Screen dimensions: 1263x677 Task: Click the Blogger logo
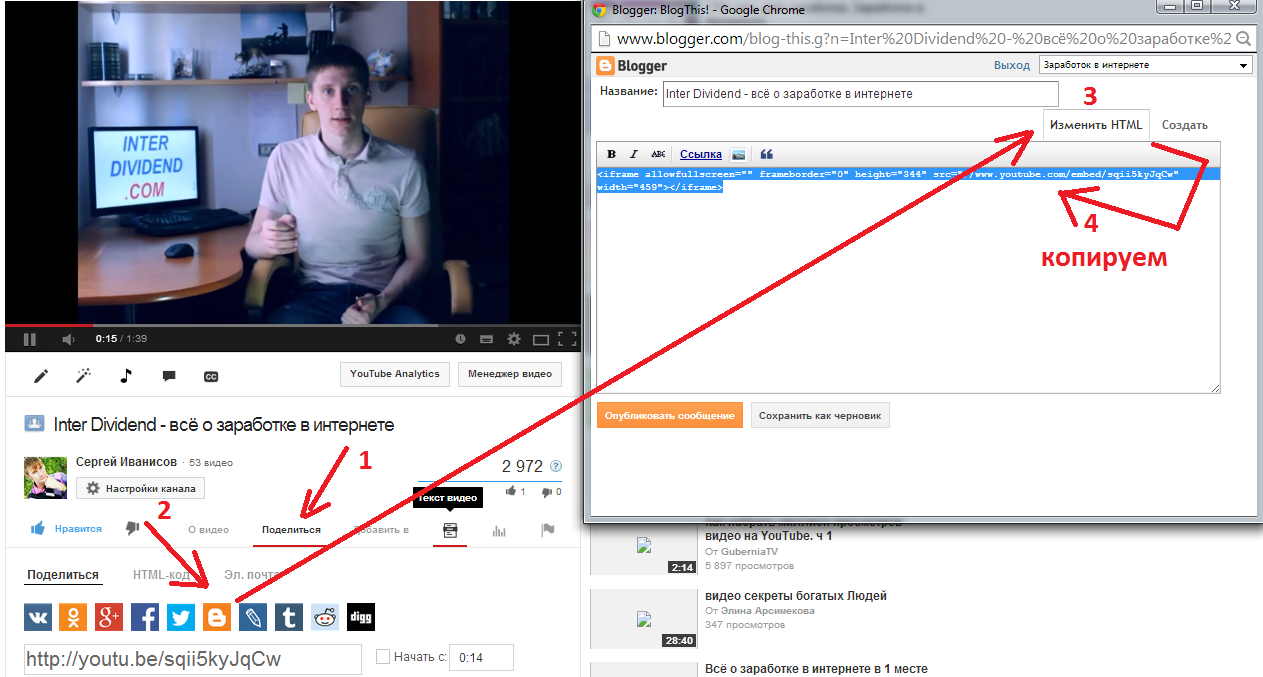631,66
